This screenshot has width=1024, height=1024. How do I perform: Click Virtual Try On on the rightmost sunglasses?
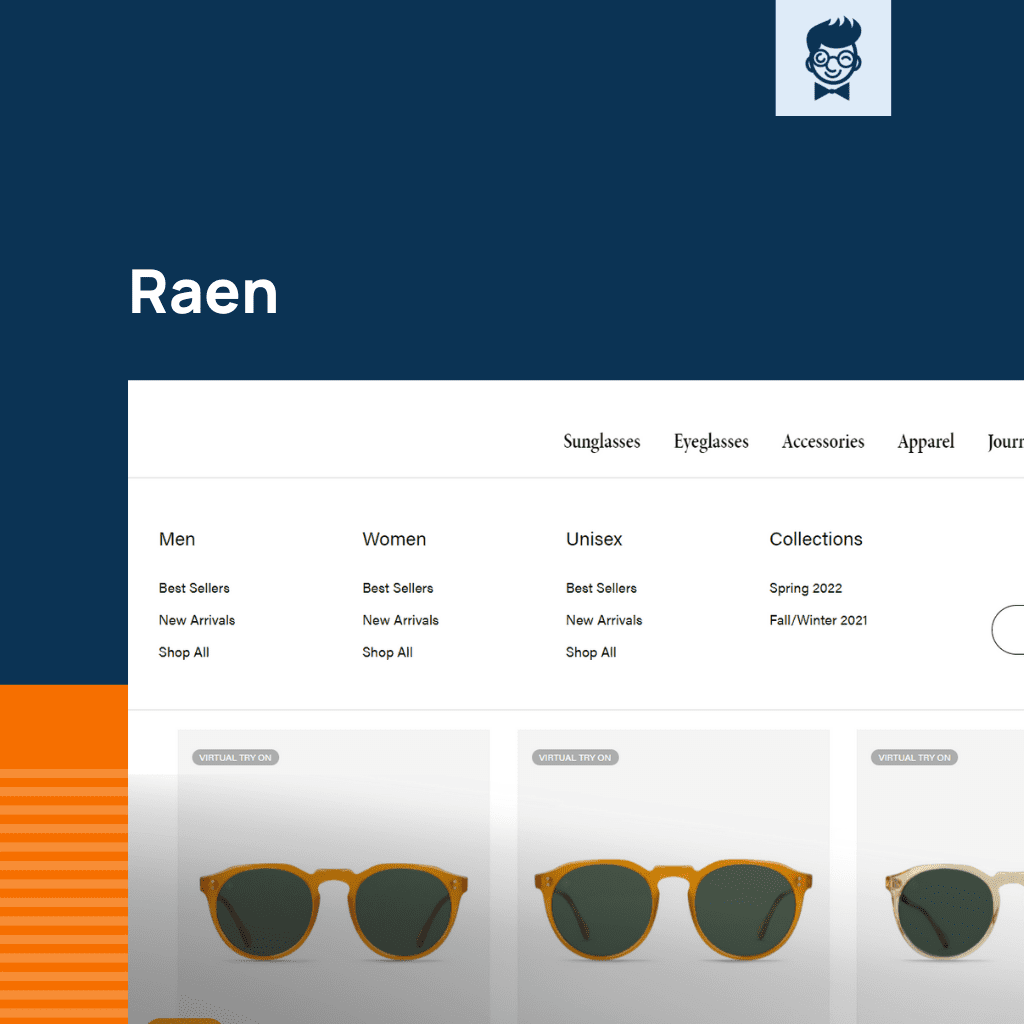coord(914,757)
